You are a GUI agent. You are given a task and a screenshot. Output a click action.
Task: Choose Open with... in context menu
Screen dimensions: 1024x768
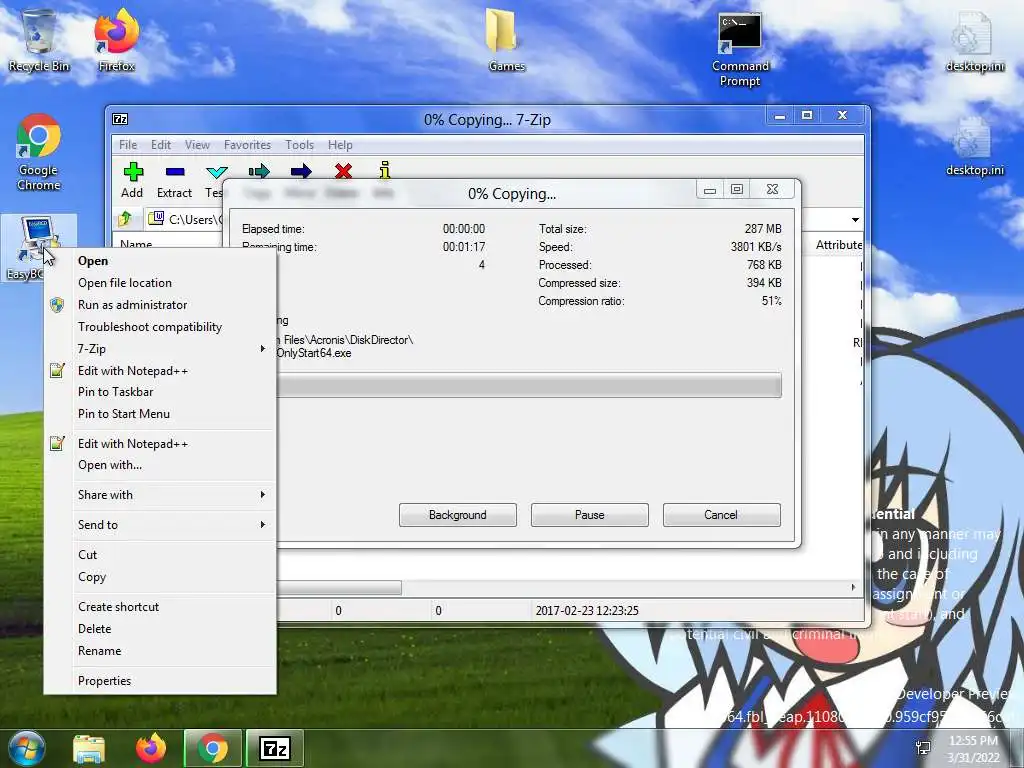pos(160,465)
